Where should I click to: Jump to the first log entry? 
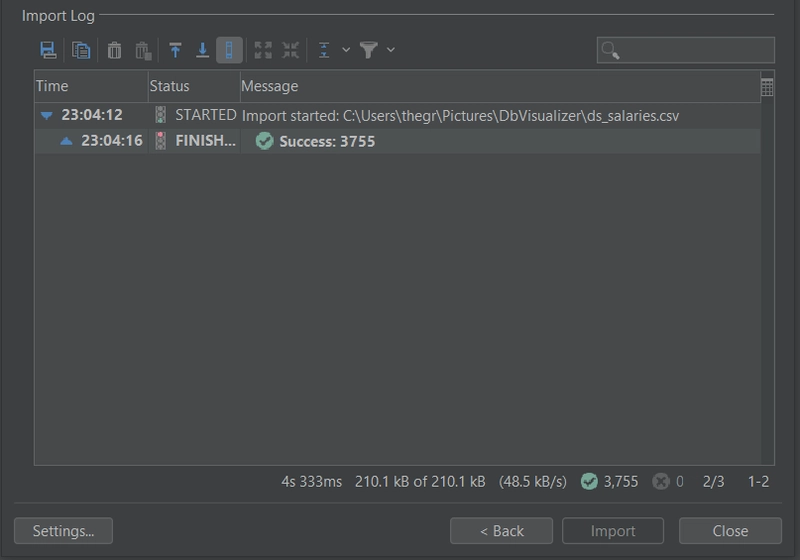[x=175, y=50]
